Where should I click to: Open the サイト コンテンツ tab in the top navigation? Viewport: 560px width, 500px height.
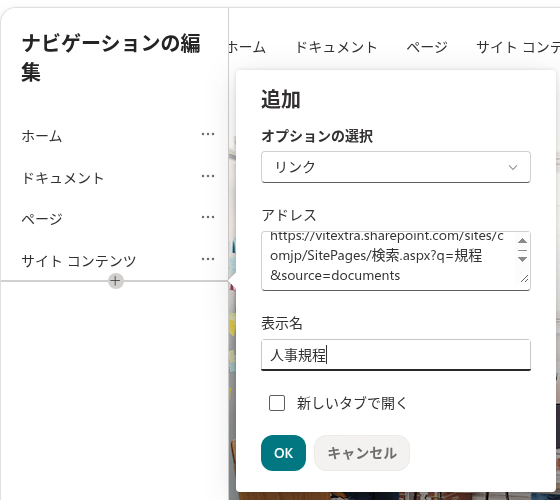click(518, 47)
